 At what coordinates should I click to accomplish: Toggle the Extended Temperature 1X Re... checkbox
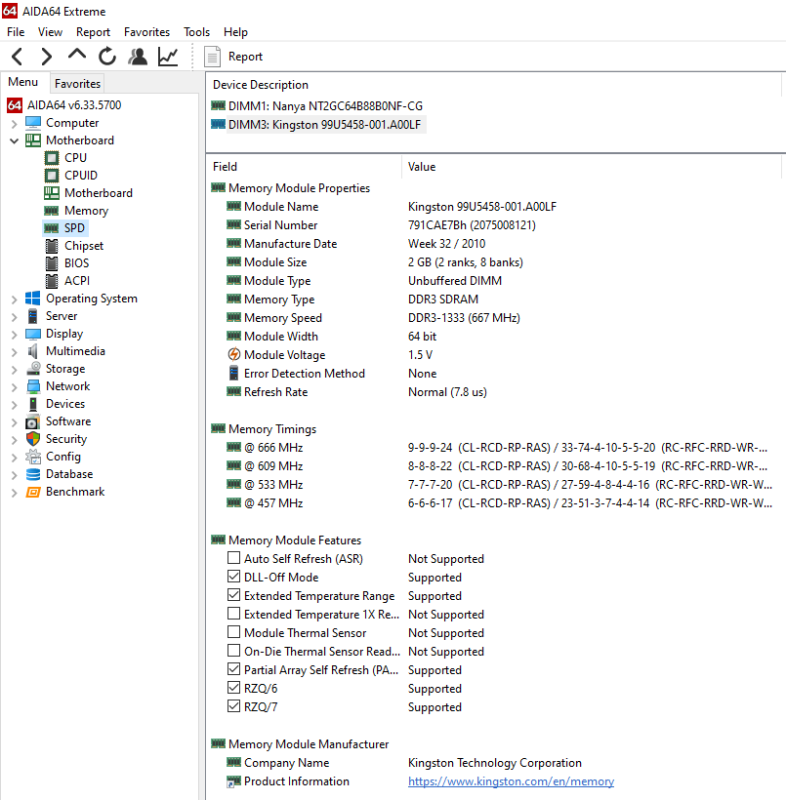234,613
